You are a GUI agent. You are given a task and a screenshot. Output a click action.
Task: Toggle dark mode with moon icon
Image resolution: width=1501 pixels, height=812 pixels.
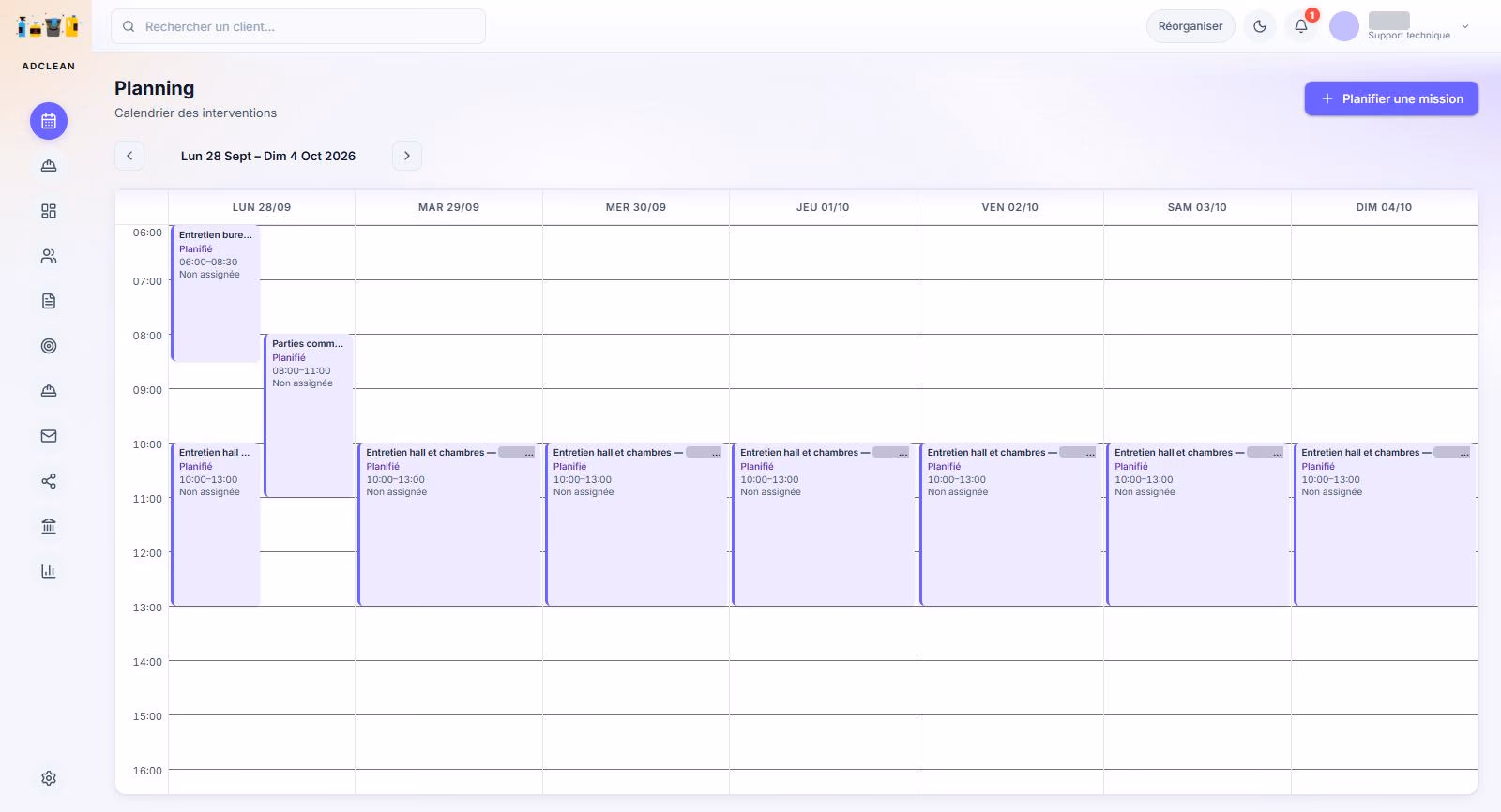coord(1260,26)
